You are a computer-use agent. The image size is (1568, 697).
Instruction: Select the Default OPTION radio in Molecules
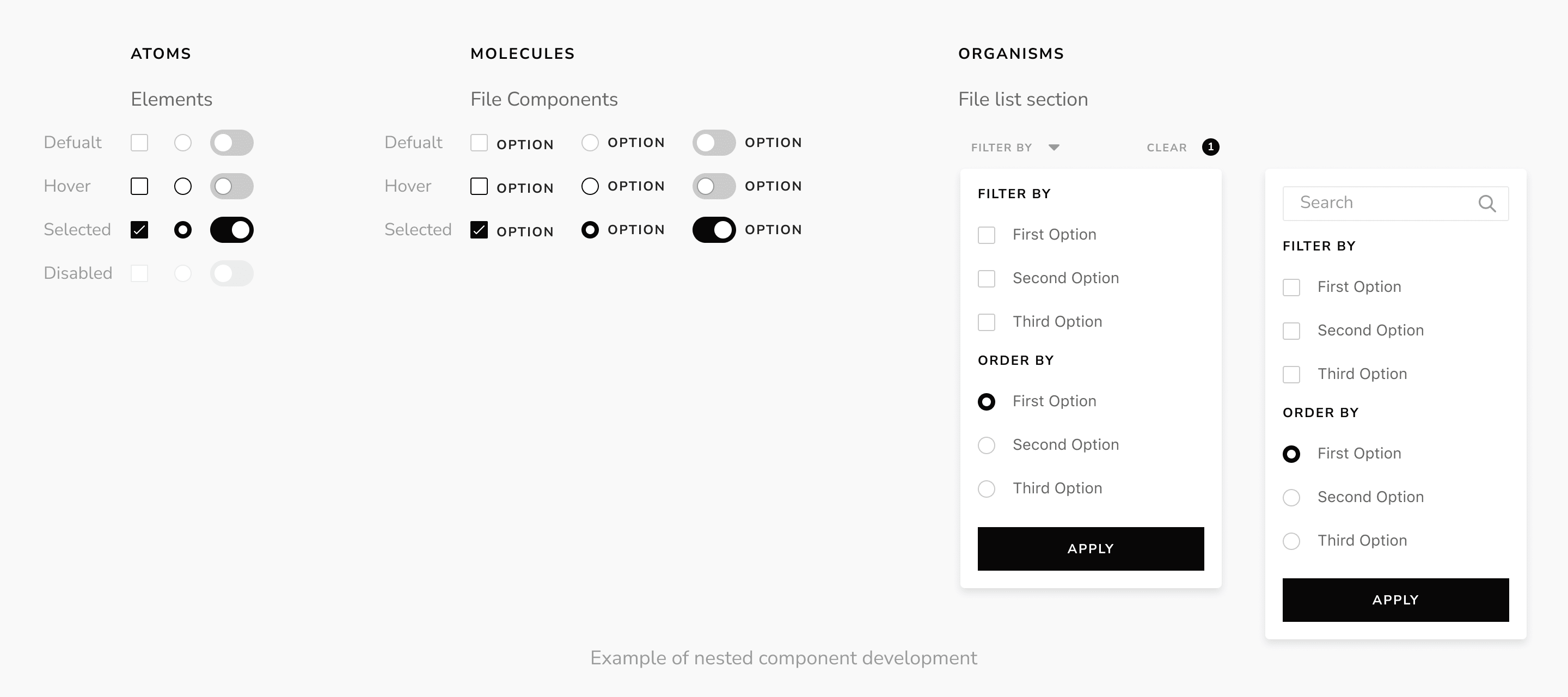pos(590,143)
